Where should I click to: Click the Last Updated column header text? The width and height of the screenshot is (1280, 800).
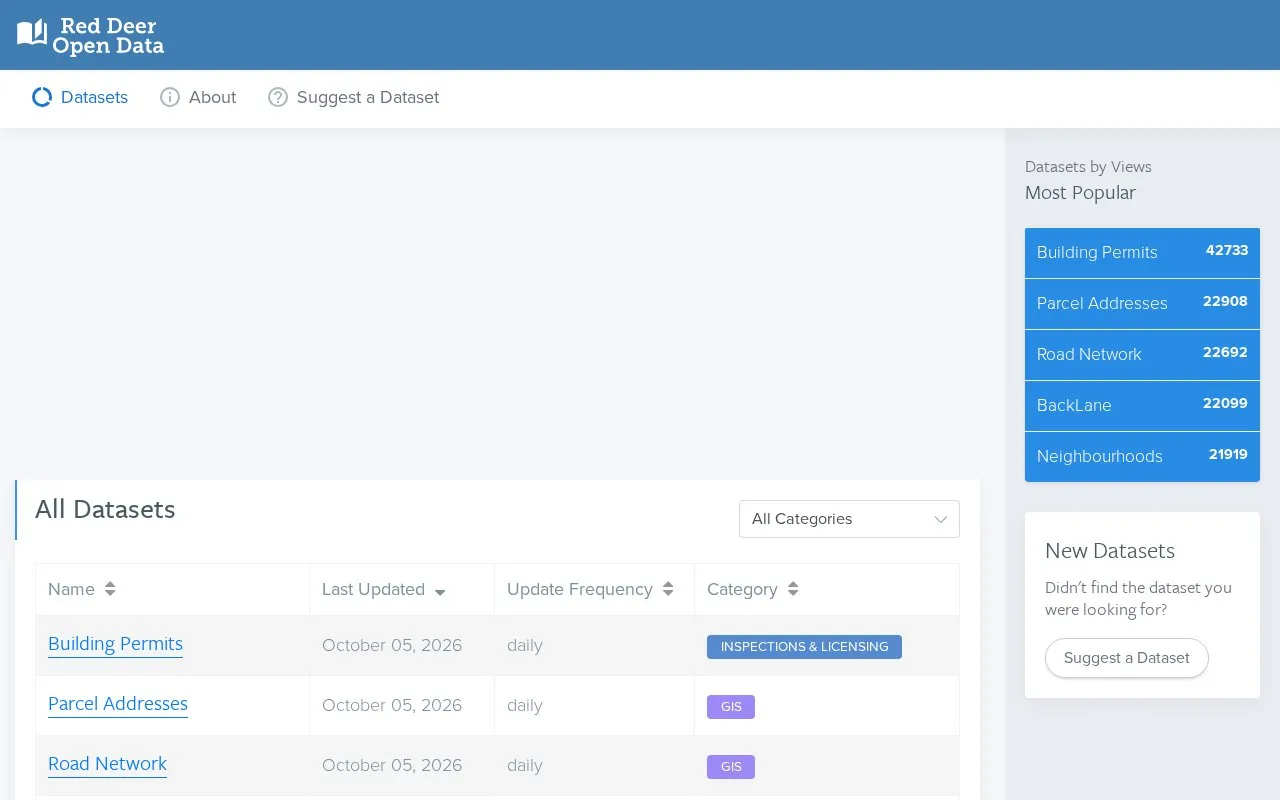373,589
